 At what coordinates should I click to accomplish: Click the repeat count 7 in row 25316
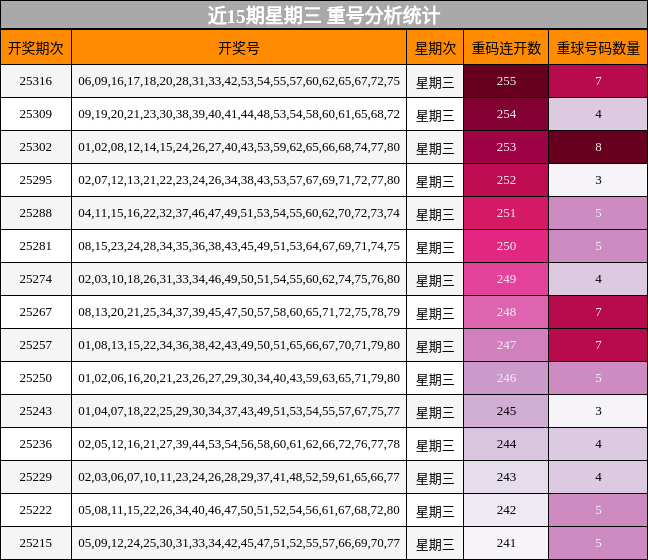point(598,81)
